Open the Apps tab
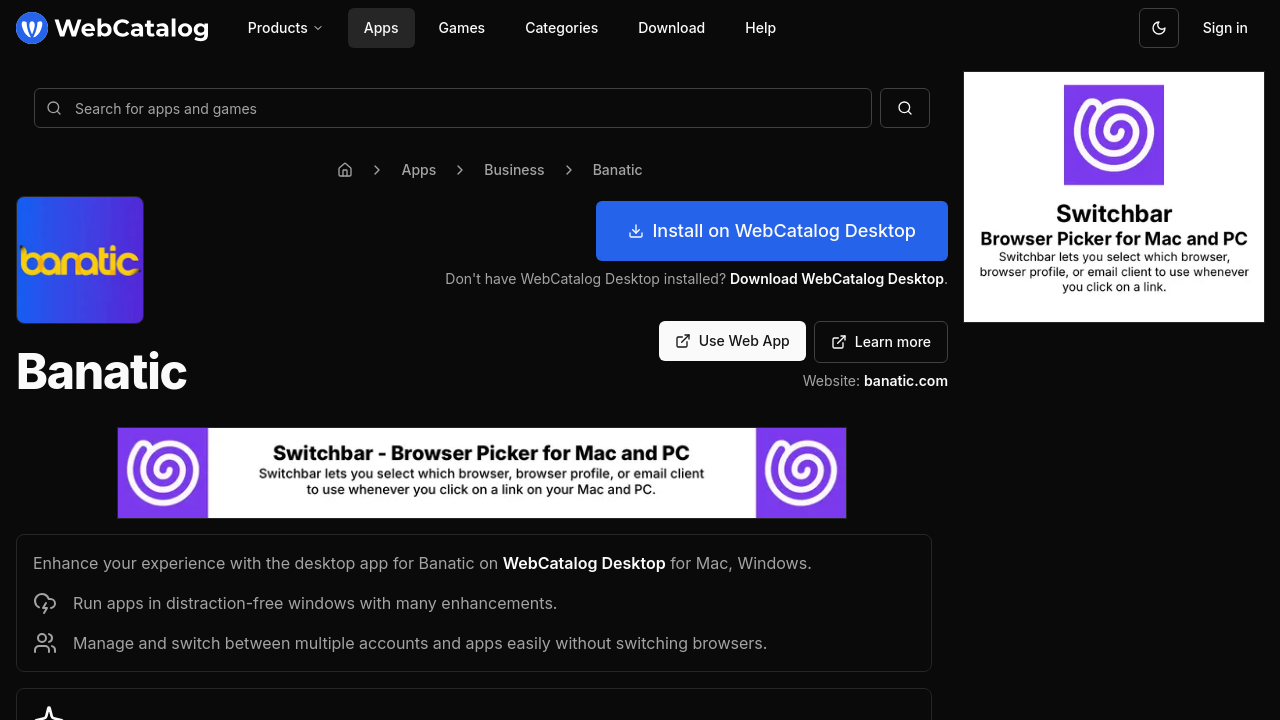Viewport: 1280px width, 720px height. [x=381, y=28]
